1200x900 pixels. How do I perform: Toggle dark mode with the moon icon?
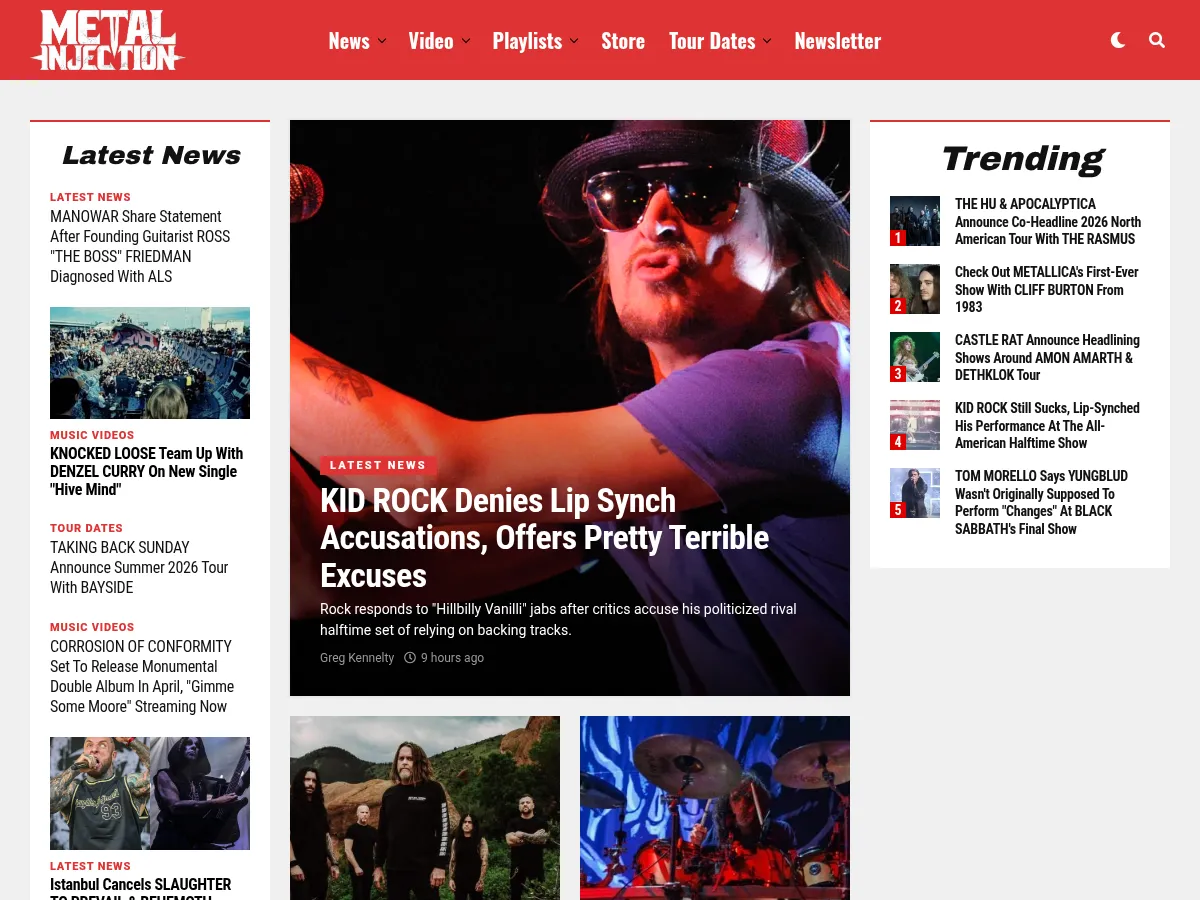click(x=1118, y=40)
